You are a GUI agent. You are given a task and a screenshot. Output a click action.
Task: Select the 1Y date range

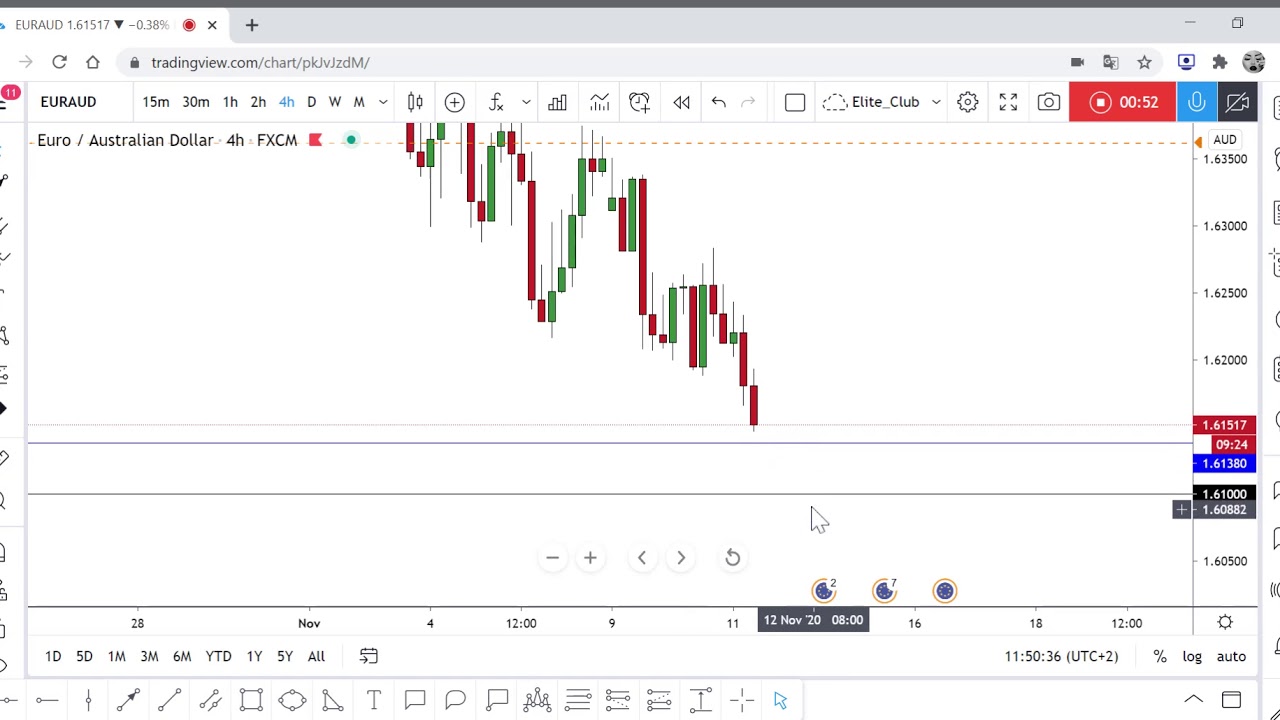pos(254,656)
